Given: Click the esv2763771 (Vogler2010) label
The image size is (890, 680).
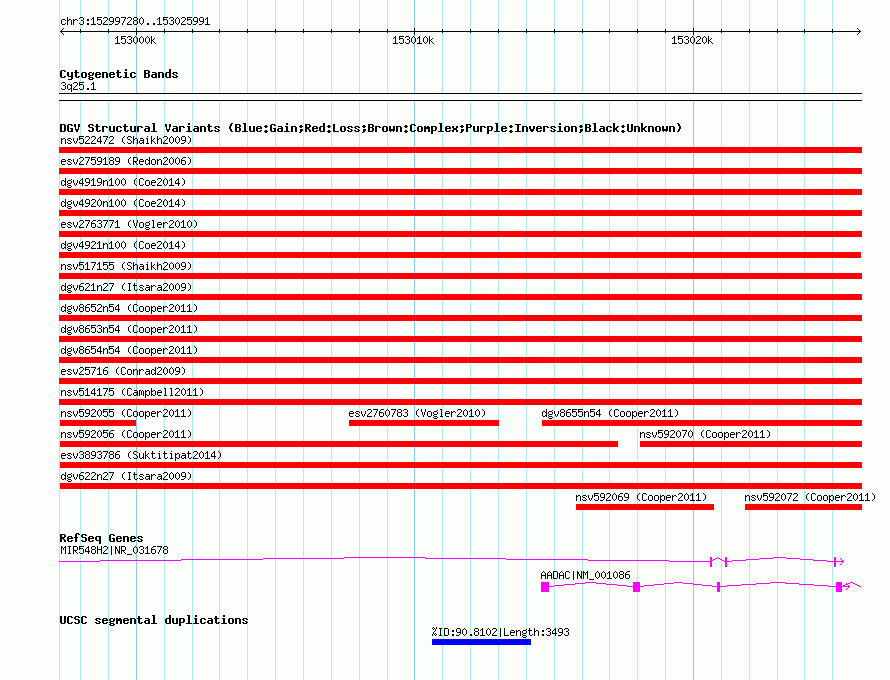Looking at the screenshot, I should point(129,224).
